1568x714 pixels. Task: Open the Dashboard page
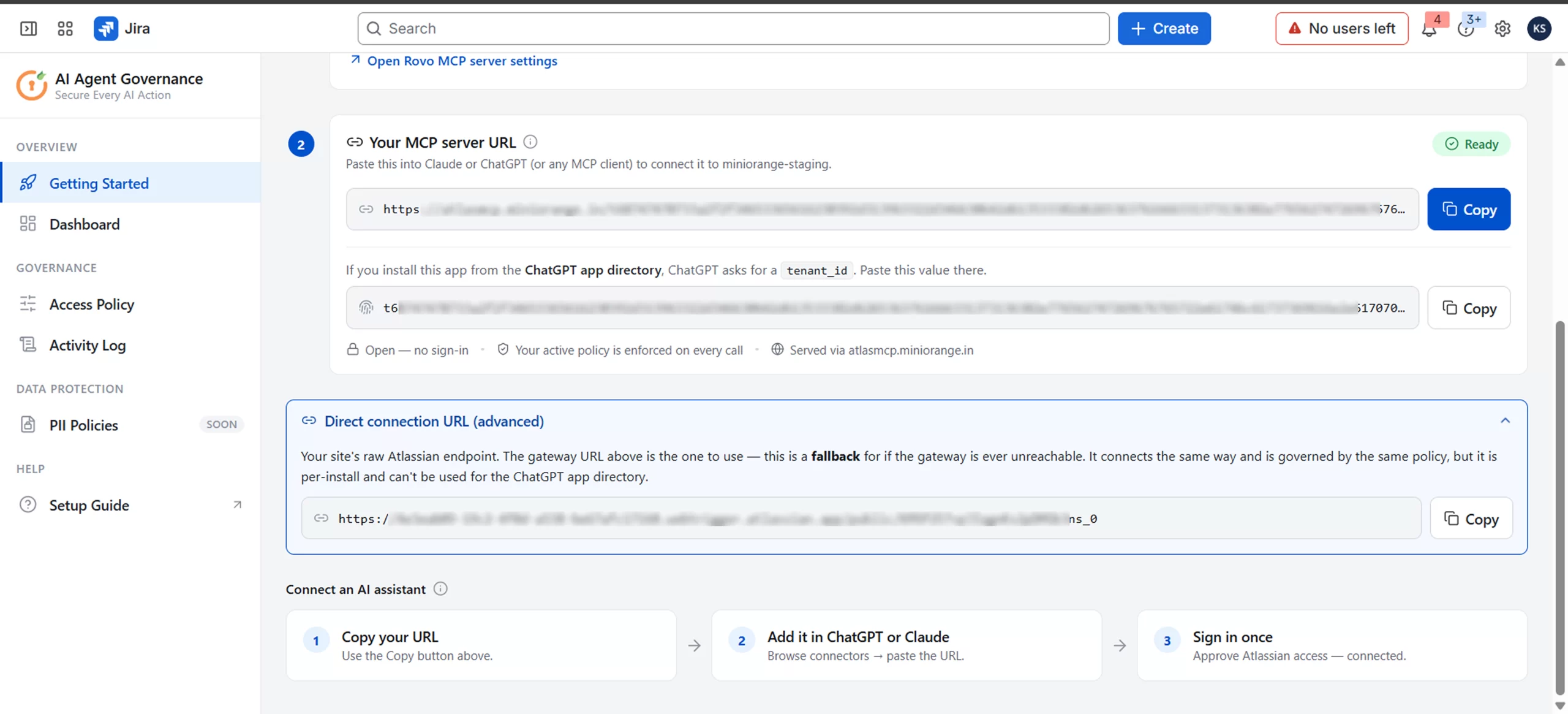click(x=130, y=224)
